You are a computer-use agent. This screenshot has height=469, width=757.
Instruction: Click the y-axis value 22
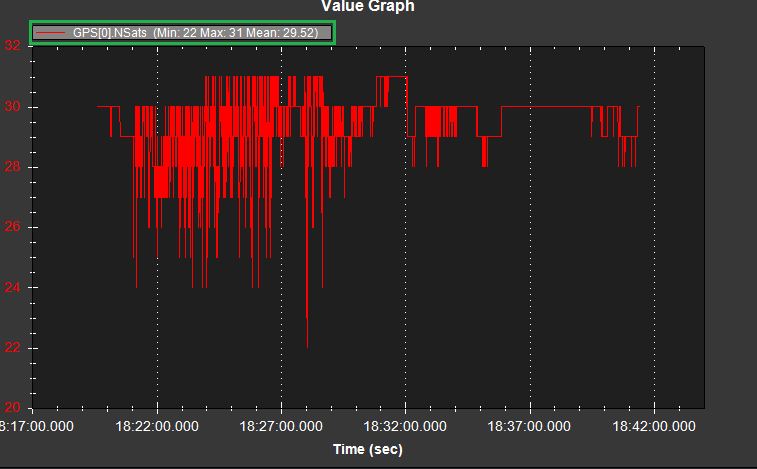point(13,347)
